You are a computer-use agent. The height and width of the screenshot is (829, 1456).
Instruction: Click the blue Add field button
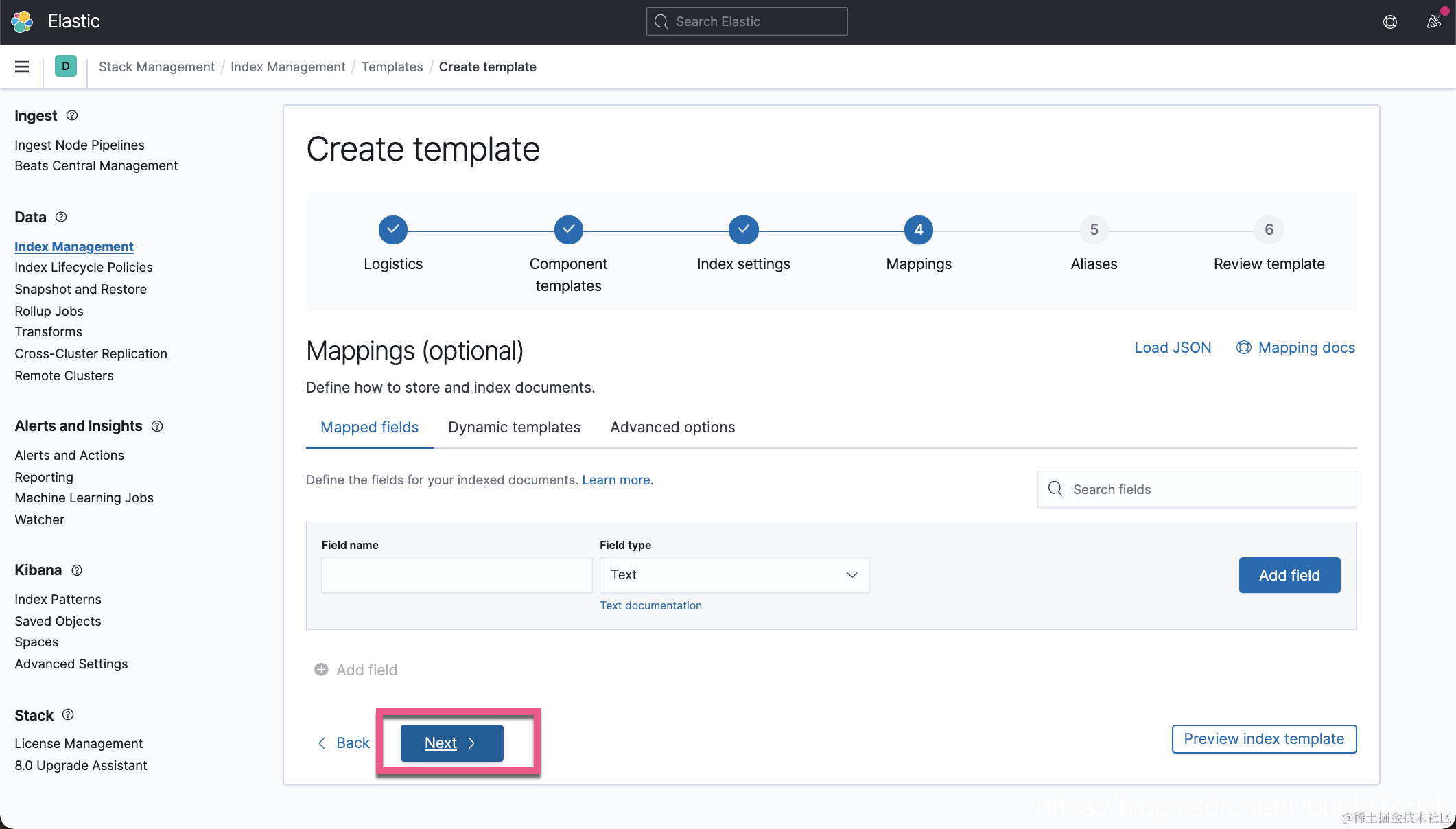click(x=1289, y=575)
